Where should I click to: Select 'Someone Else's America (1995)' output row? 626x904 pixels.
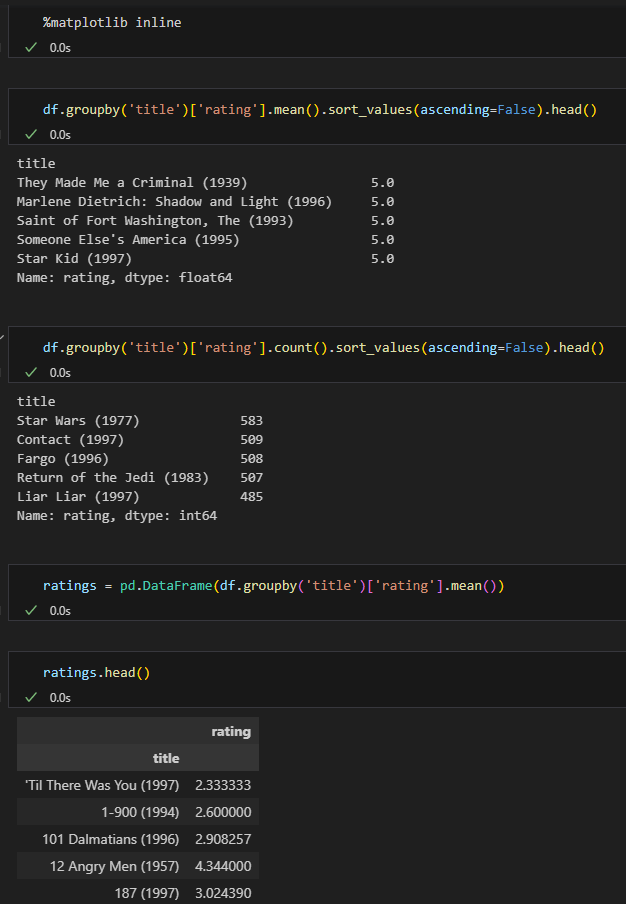pos(205,240)
